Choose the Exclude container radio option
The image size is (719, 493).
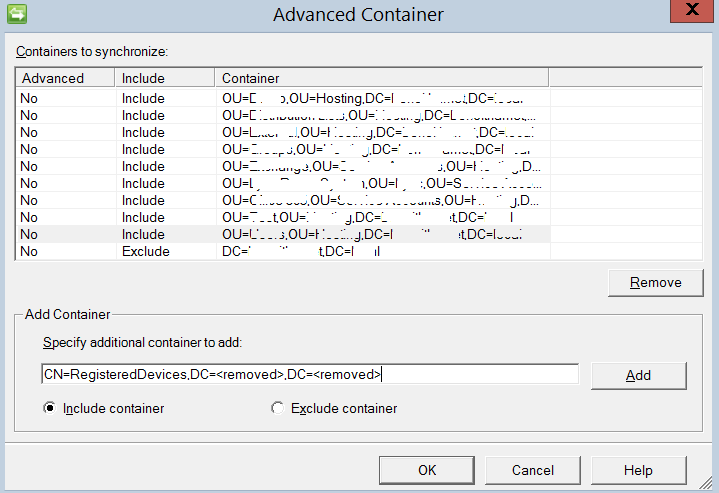coord(277,408)
